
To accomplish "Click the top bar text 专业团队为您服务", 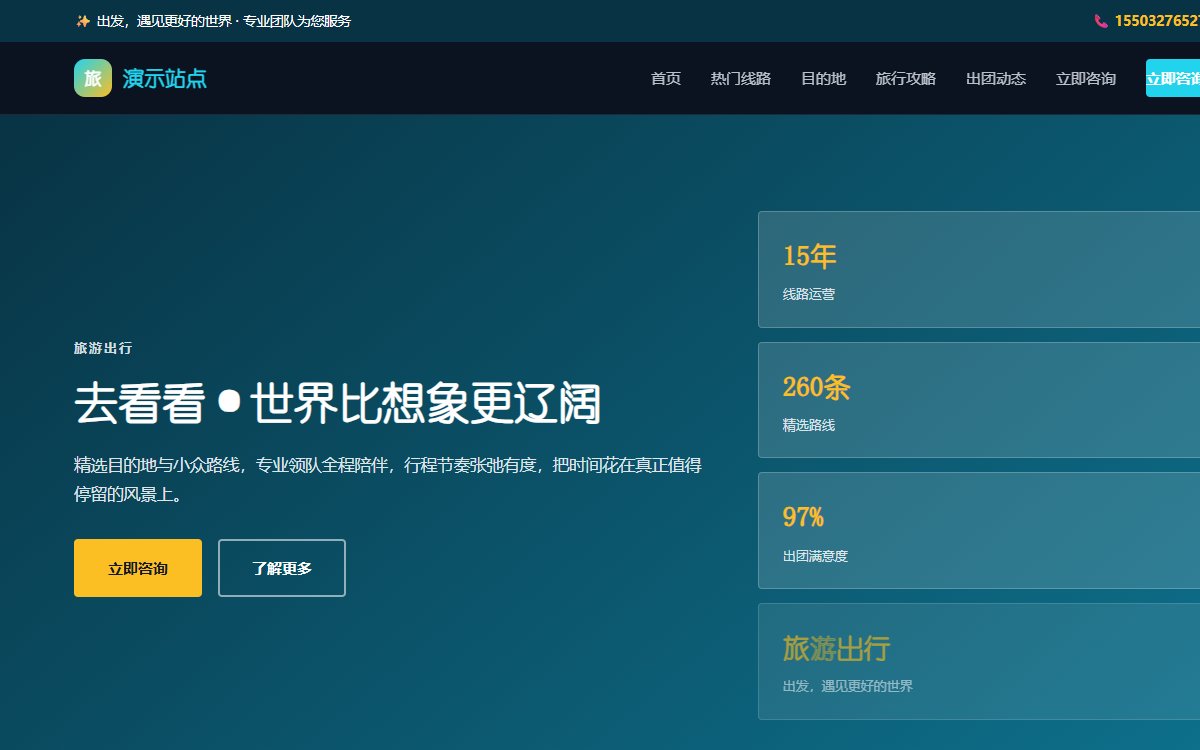I will pyautogui.click(x=297, y=21).
